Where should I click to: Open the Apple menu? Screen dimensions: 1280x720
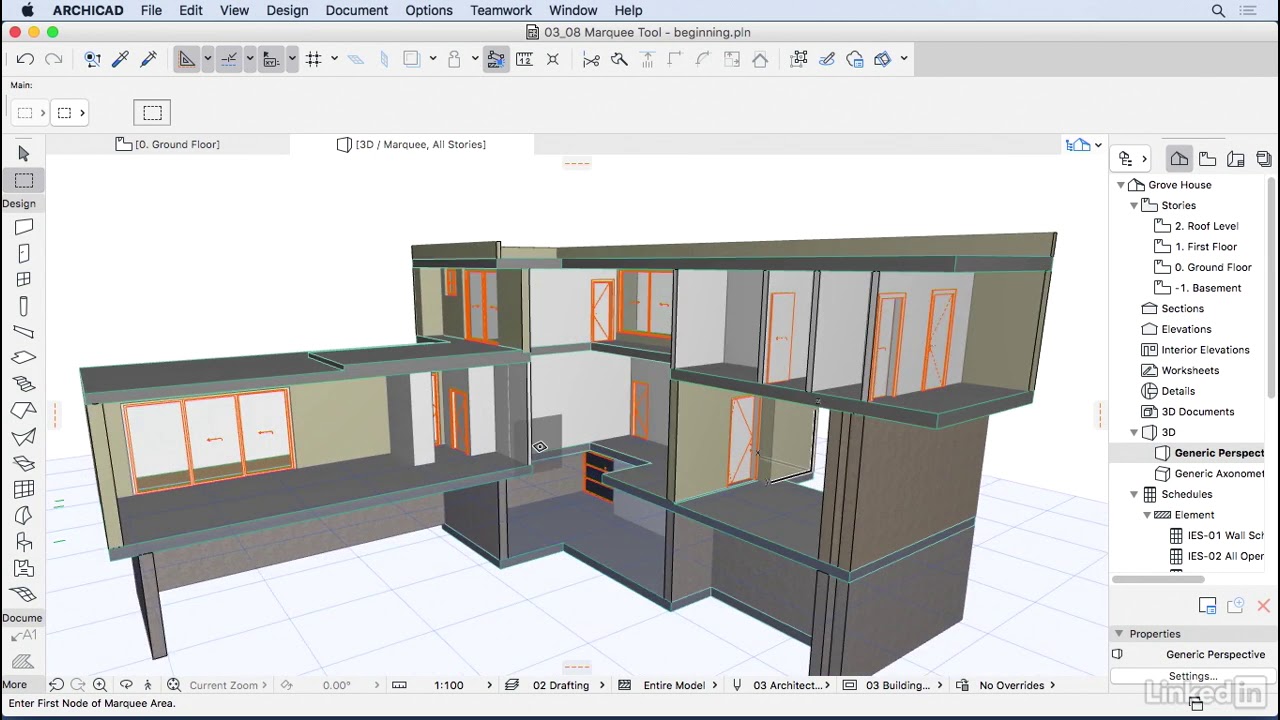click(x=28, y=10)
